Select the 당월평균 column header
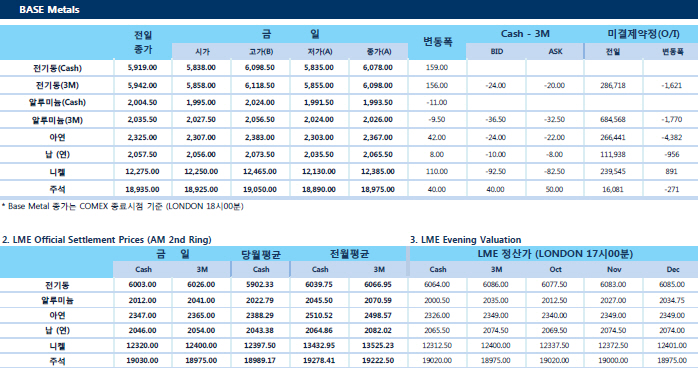 (x=261, y=255)
